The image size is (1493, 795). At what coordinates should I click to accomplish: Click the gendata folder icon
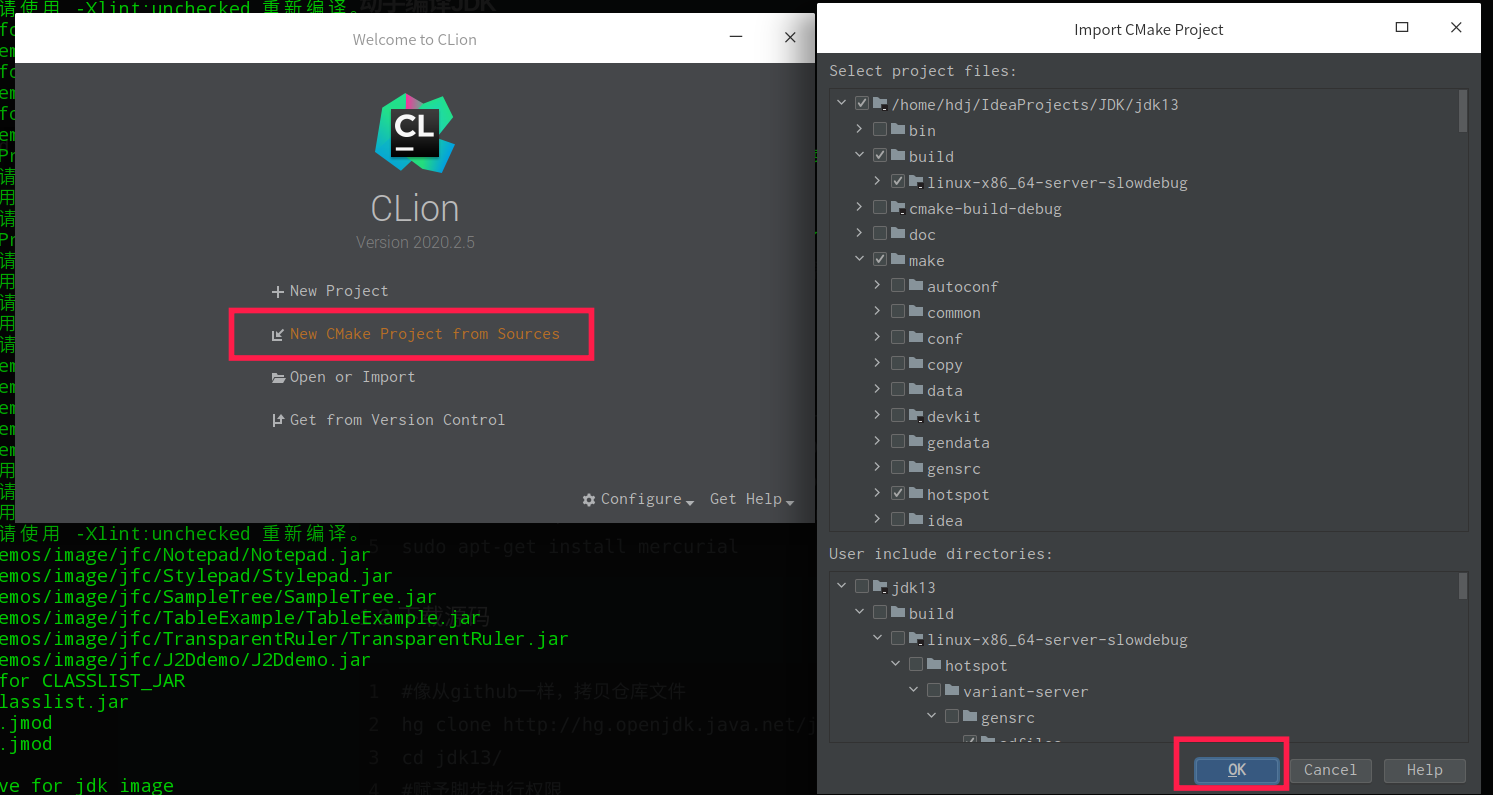[x=916, y=442]
